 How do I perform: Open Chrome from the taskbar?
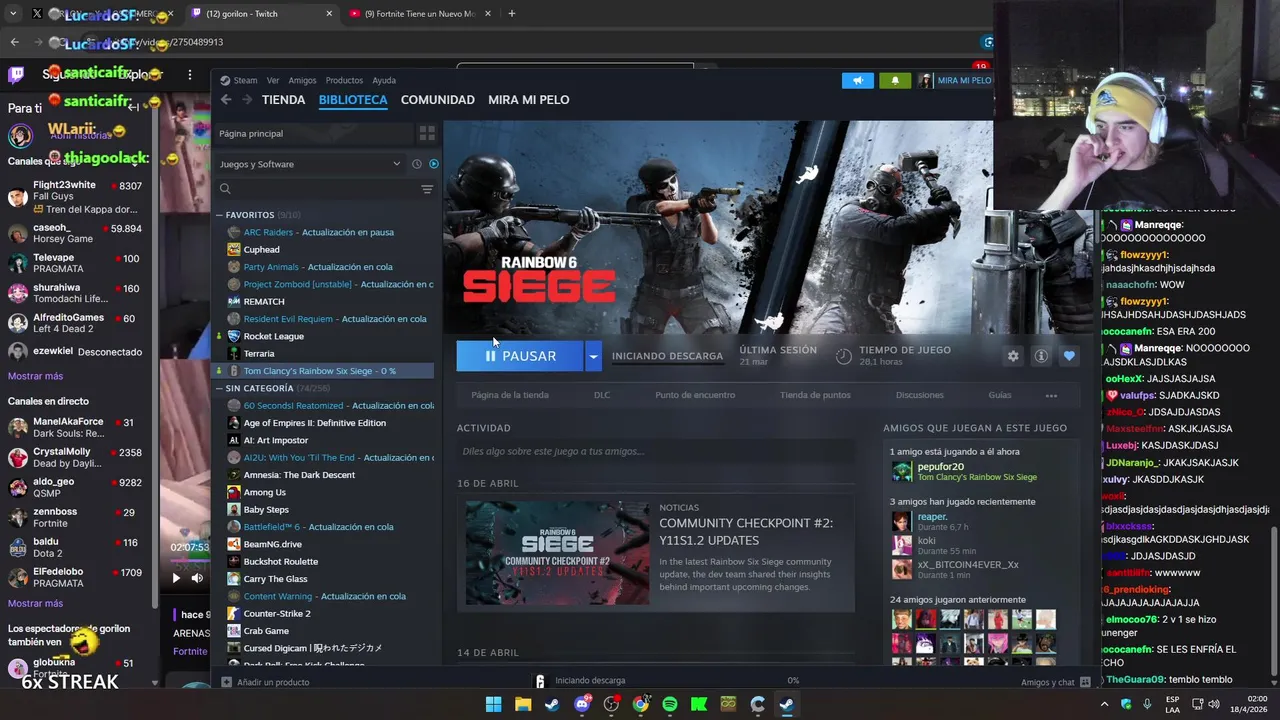tap(641, 704)
